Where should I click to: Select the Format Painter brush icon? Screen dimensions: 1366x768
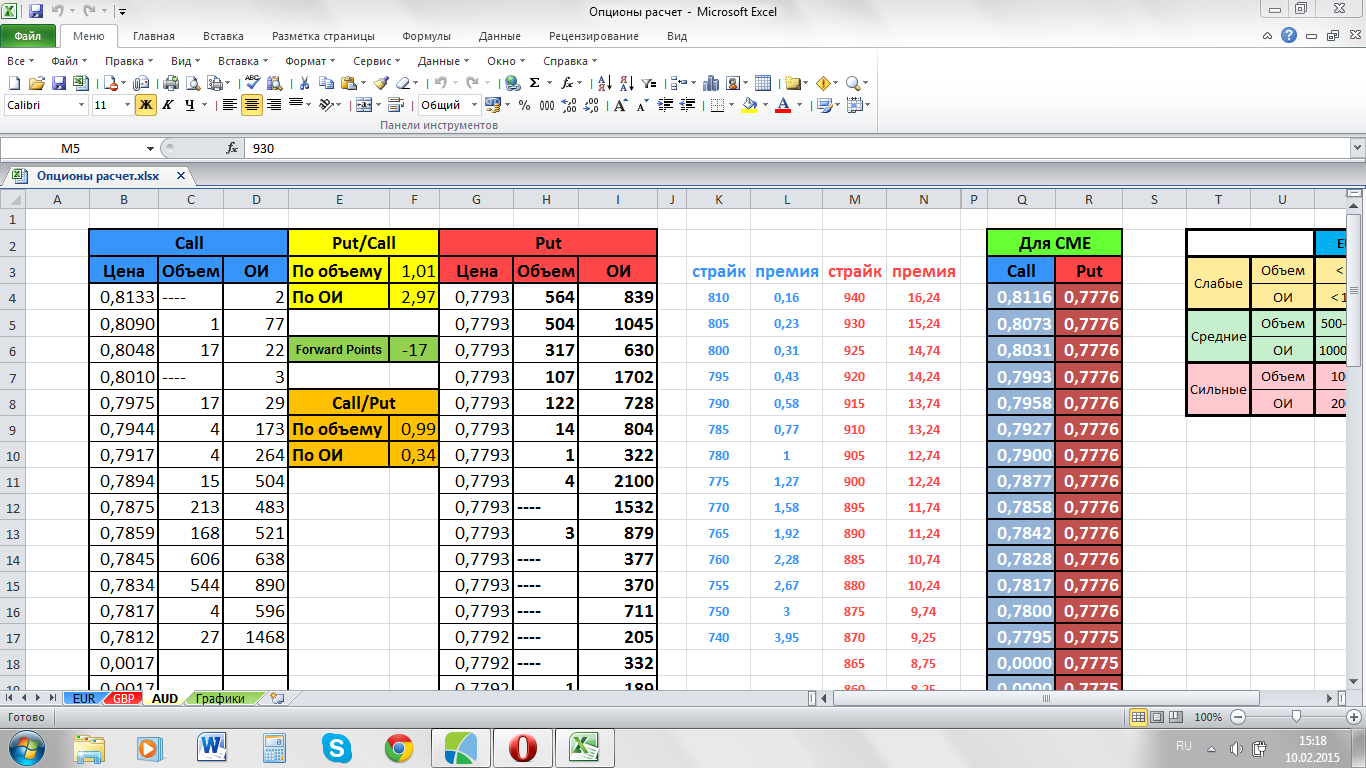(x=381, y=83)
